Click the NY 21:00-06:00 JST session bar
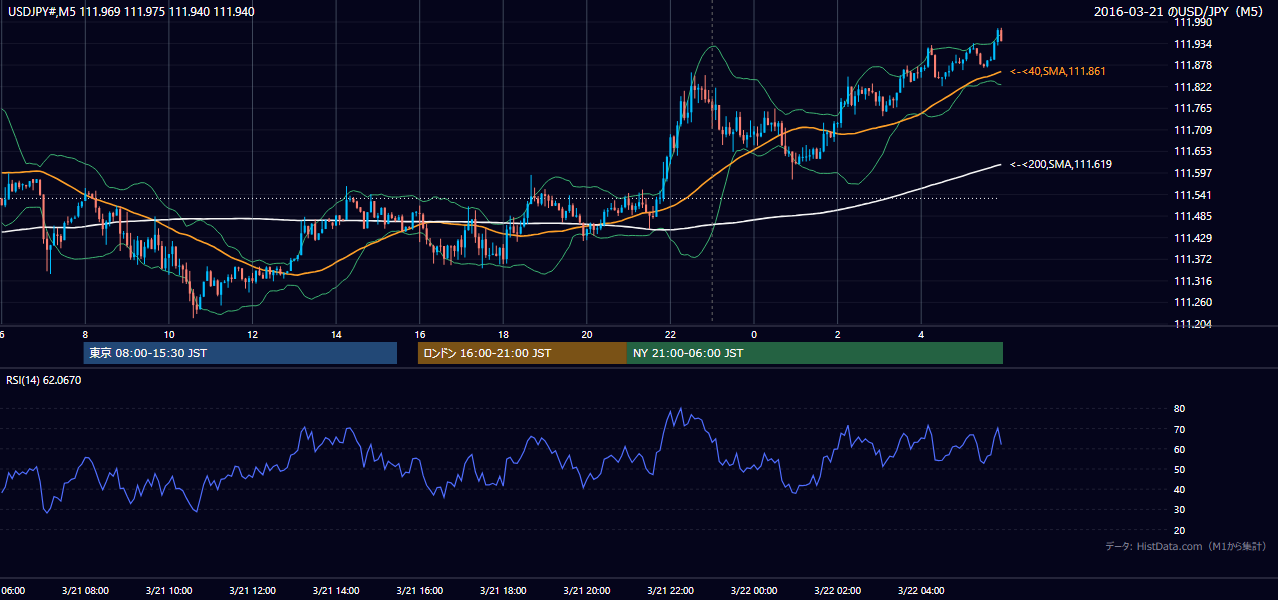This screenshot has width=1278, height=600. [815, 353]
